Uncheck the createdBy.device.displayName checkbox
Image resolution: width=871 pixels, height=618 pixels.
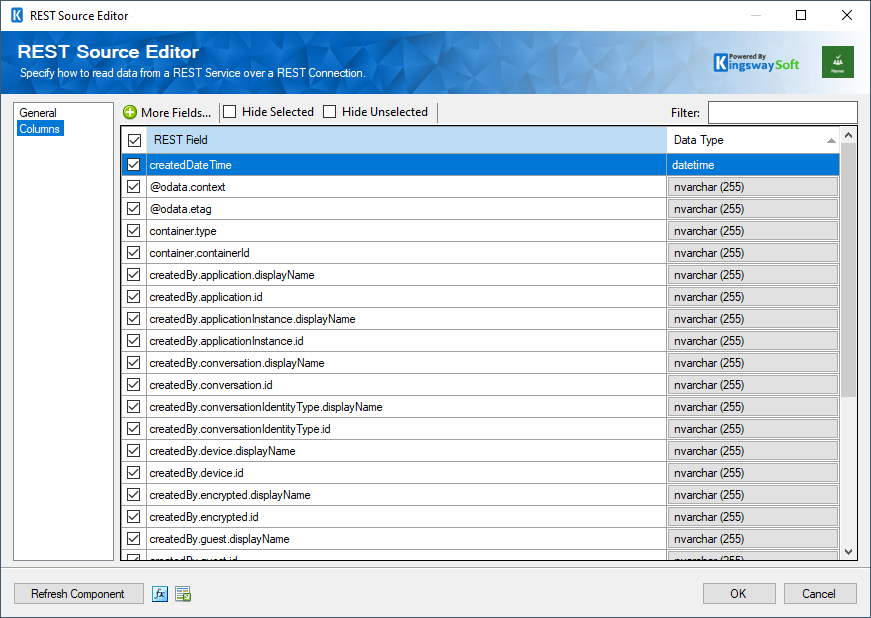133,451
